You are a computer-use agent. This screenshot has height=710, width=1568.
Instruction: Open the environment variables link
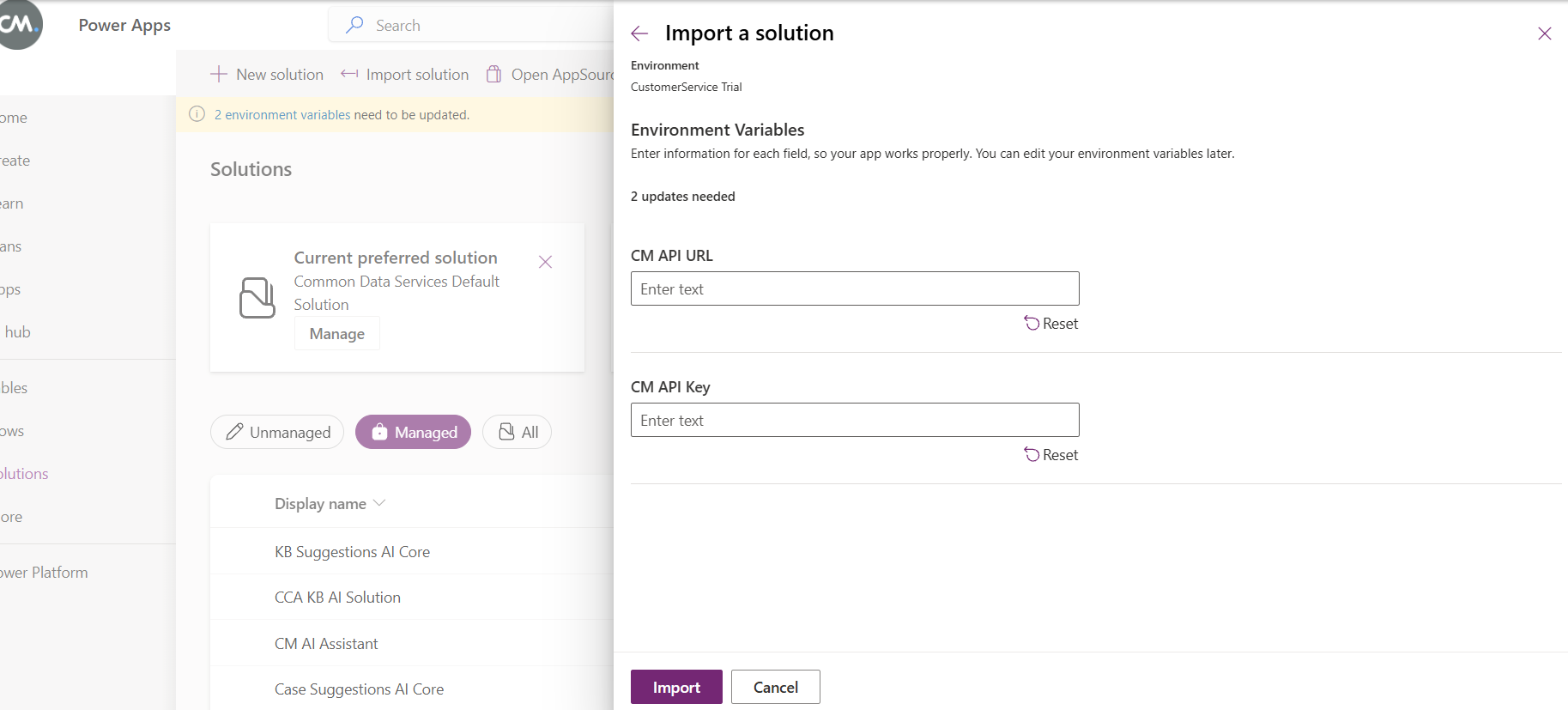click(x=282, y=115)
